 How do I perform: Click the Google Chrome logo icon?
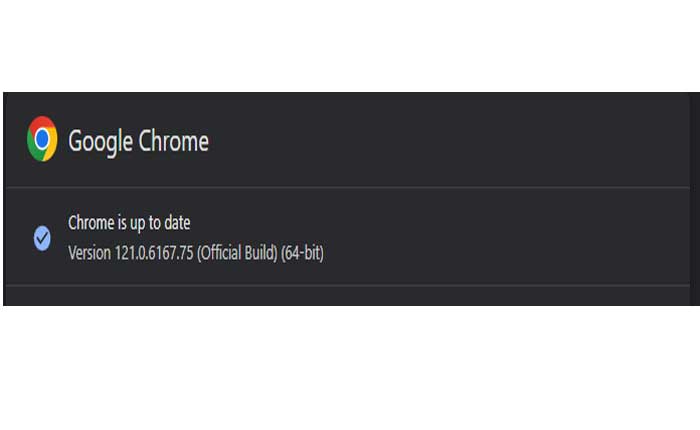pyautogui.click(x=42, y=139)
